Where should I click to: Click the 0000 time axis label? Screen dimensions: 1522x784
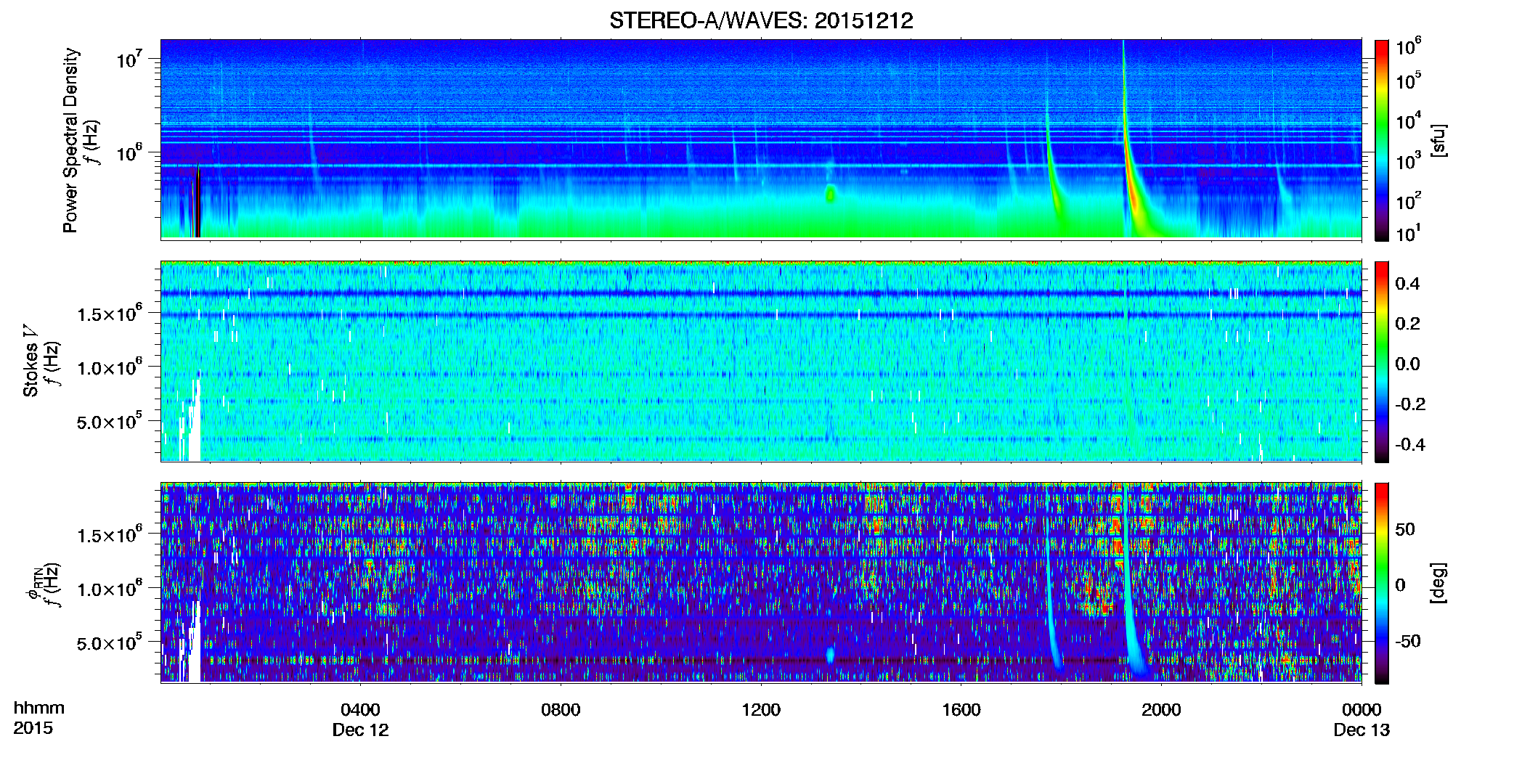click(x=1362, y=709)
